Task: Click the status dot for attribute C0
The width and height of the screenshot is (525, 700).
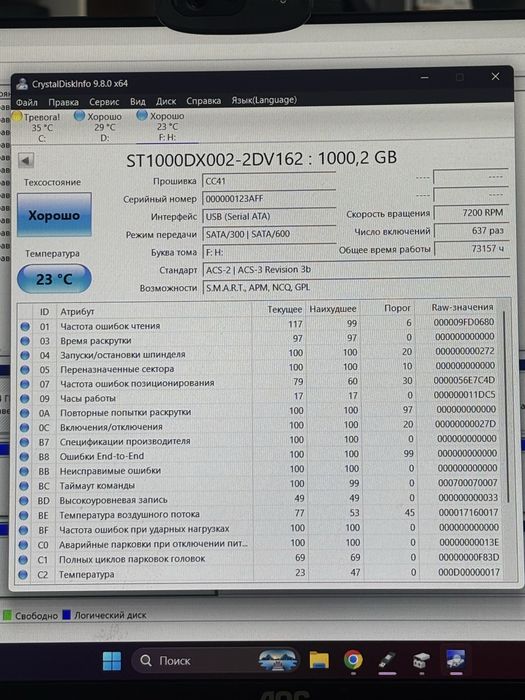Action: click(x=24, y=545)
